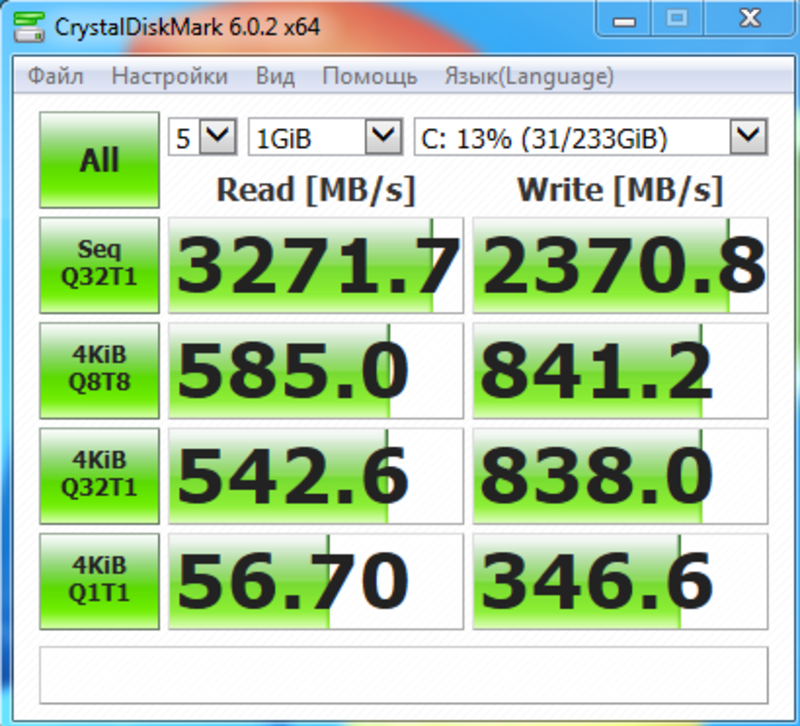Click the empty comment field at bottom
This screenshot has width=800, height=726.
[x=402, y=676]
